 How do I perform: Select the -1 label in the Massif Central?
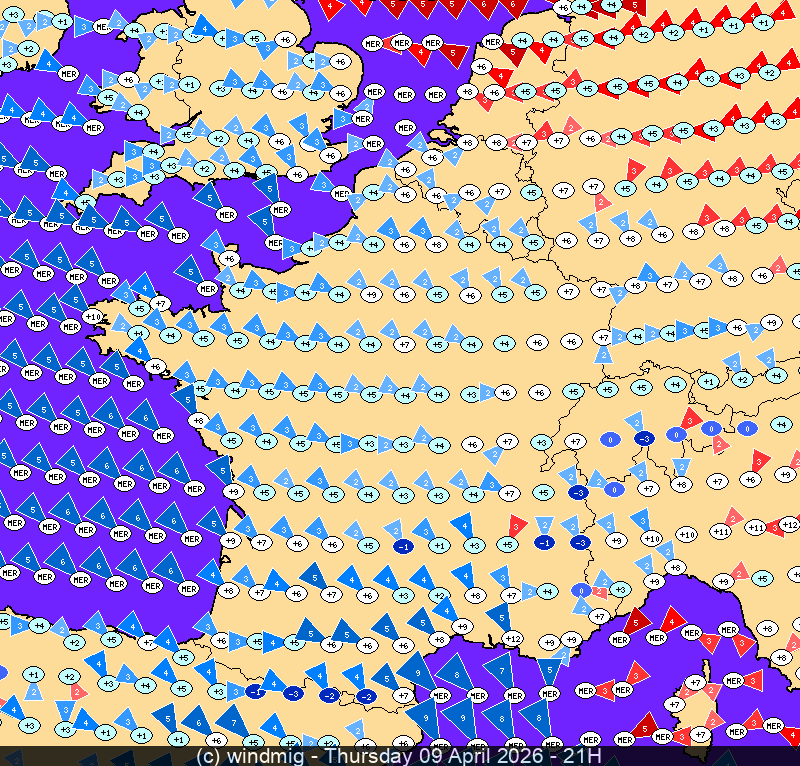click(x=404, y=546)
